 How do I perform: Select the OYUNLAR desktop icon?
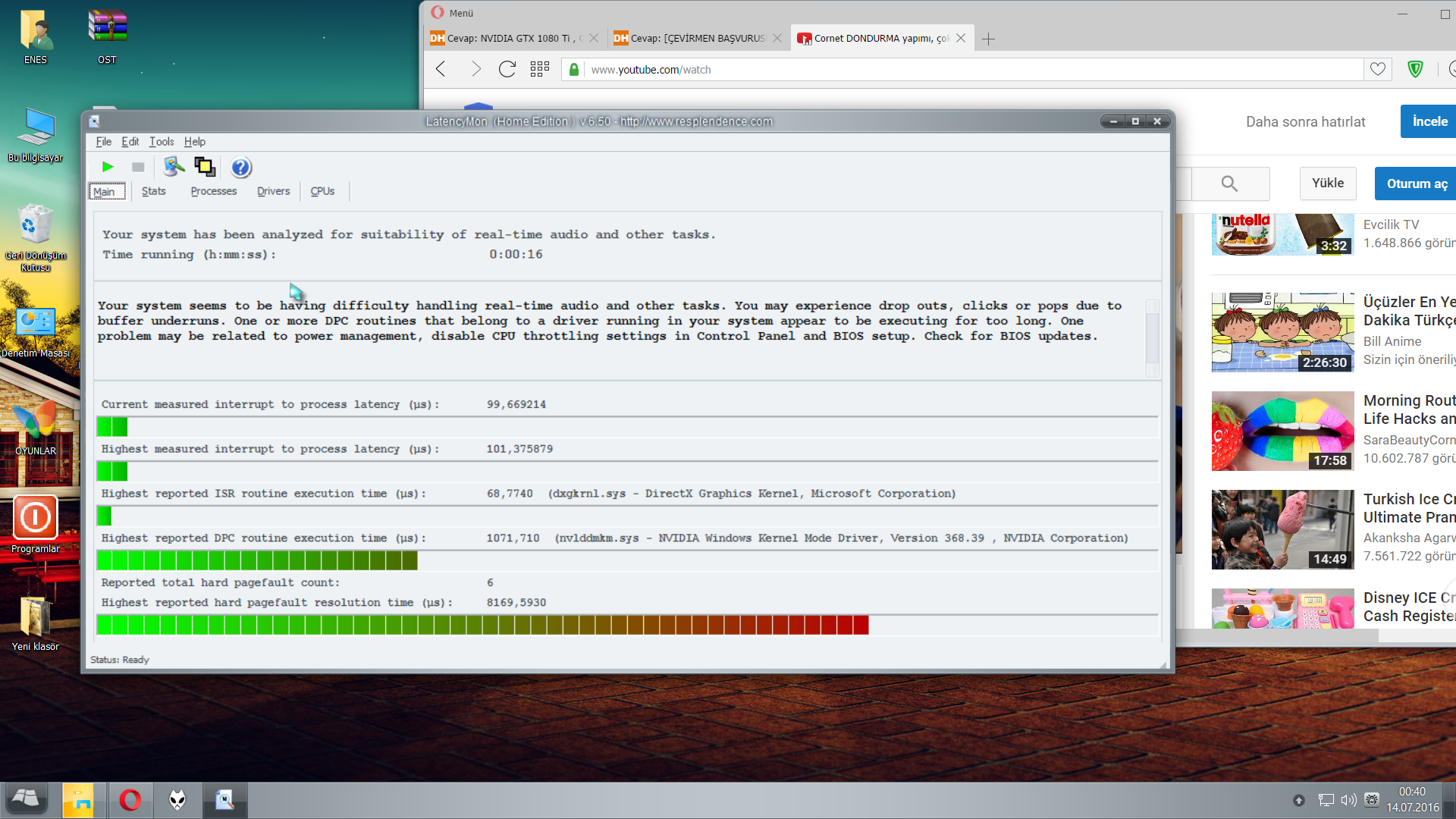tap(36, 428)
